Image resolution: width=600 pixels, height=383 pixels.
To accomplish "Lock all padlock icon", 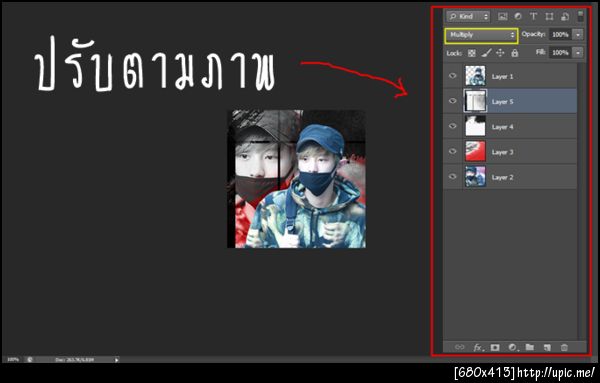I will click(x=515, y=53).
